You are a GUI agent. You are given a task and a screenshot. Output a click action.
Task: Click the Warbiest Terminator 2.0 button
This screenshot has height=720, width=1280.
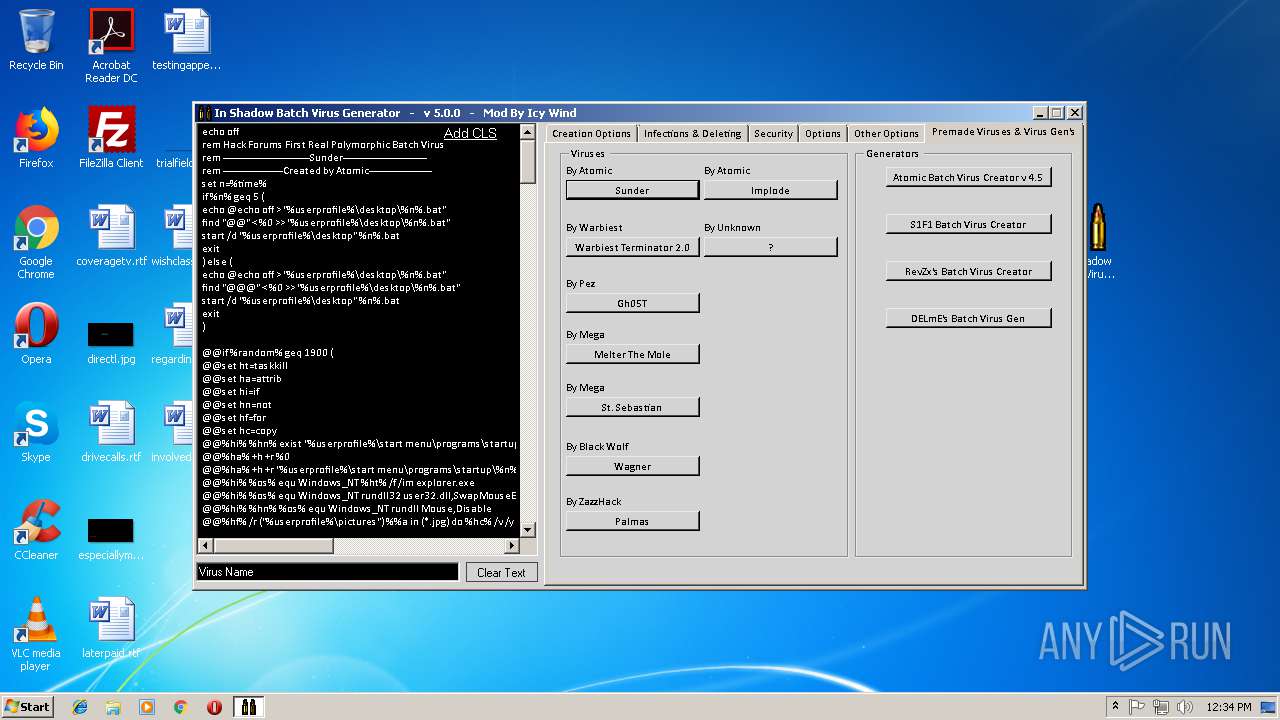pyautogui.click(x=632, y=247)
